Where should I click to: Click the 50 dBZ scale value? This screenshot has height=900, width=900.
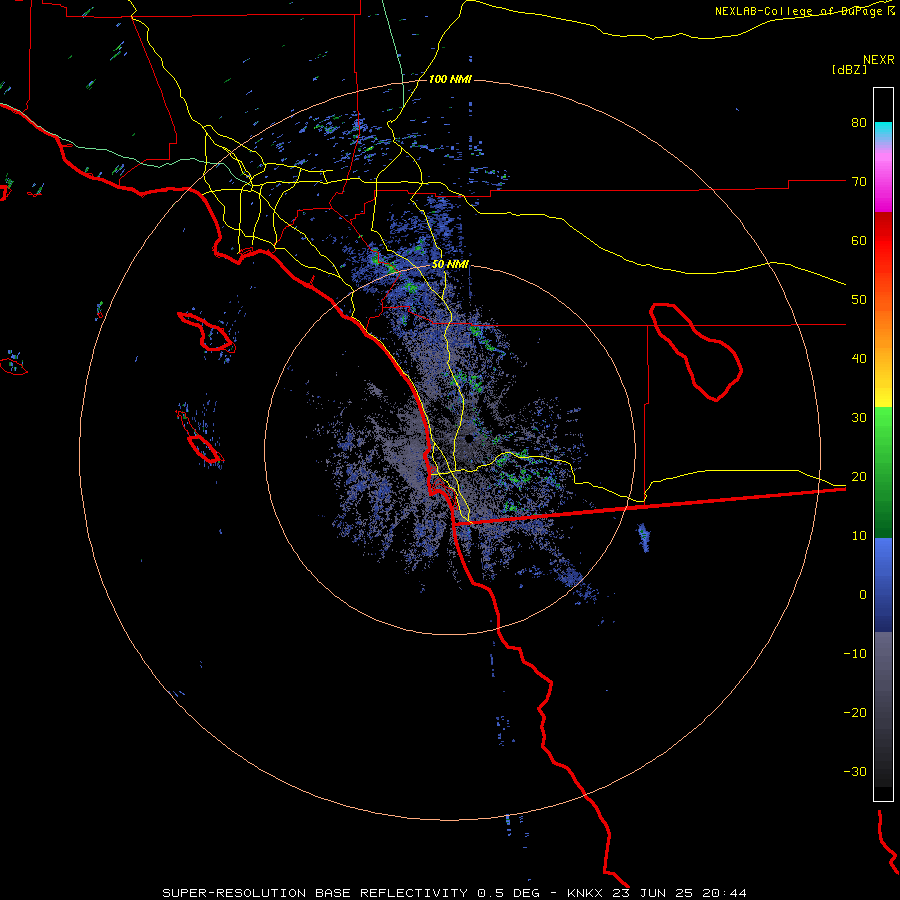[859, 300]
